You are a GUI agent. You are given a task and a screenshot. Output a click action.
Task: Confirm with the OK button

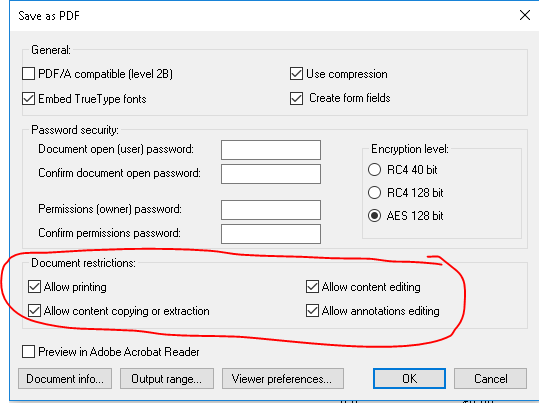(x=409, y=379)
